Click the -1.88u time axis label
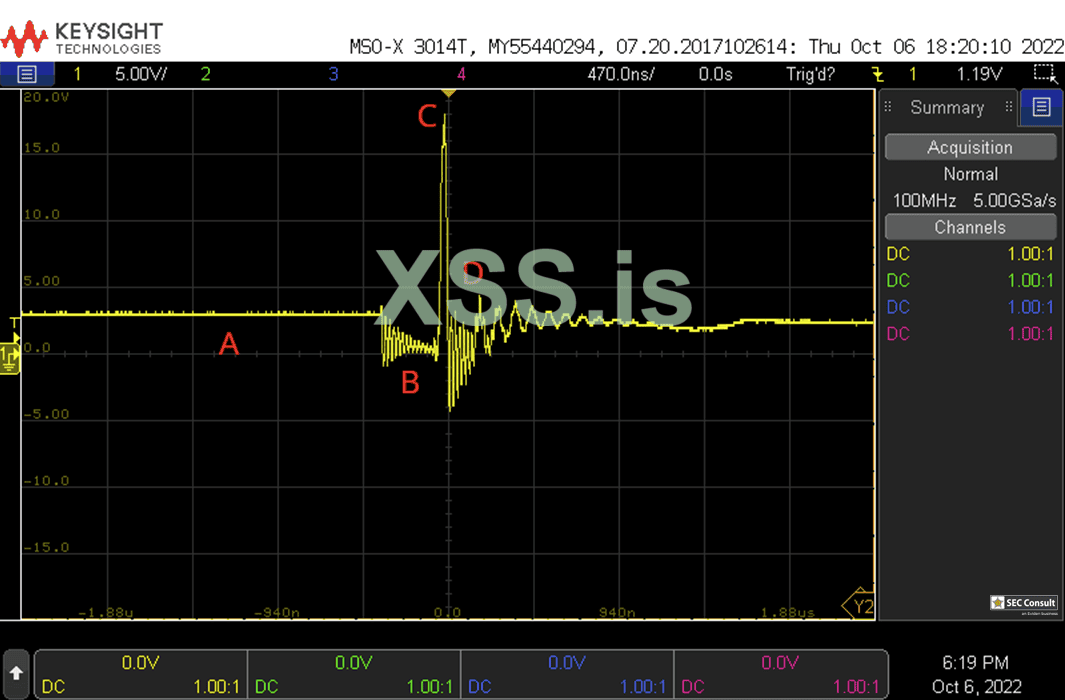Image resolution: width=1065 pixels, height=700 pixels. (105, 612)
